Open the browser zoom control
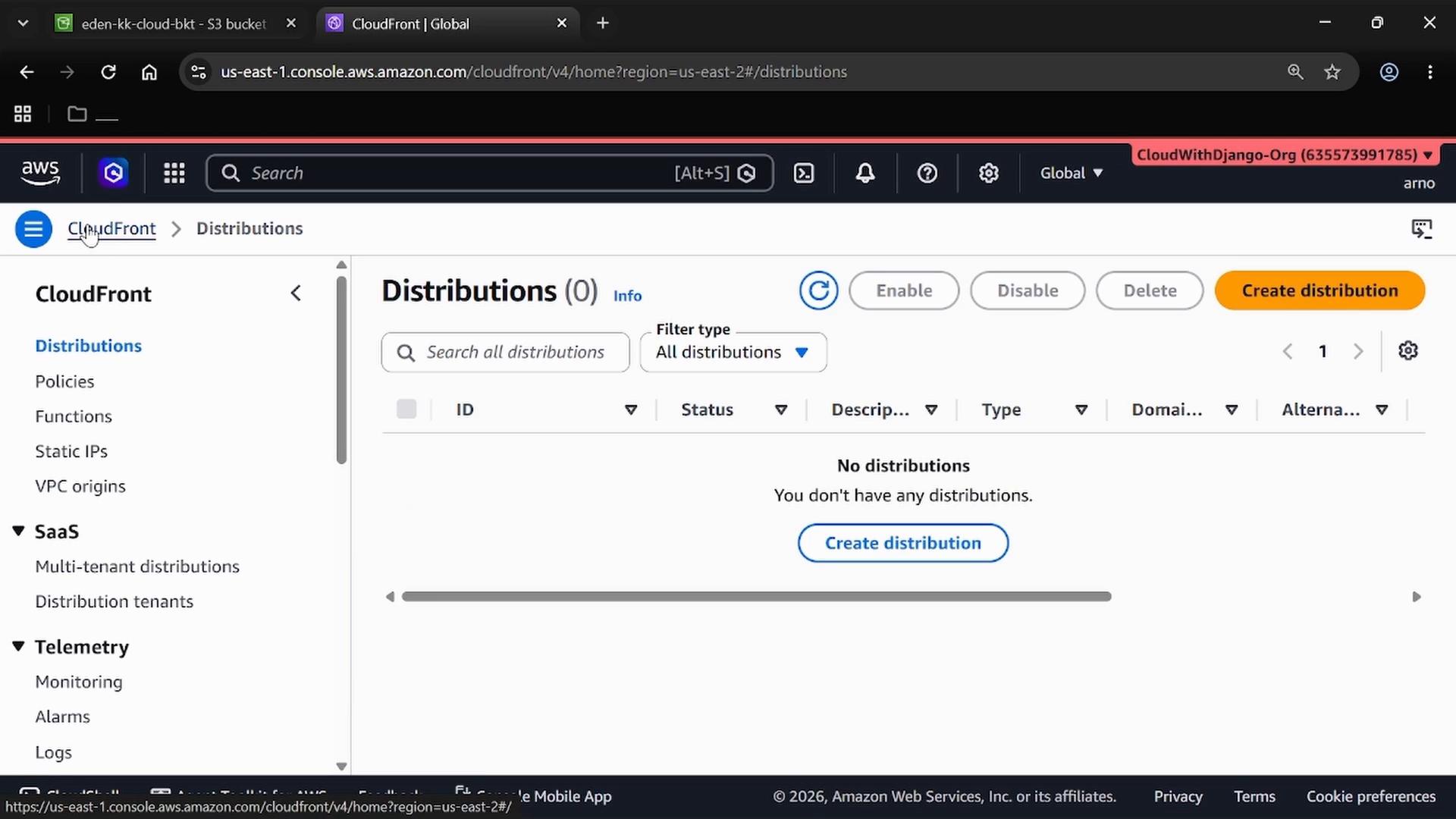The width and height of the screenshot is (1456, 819). (1295, 72)
